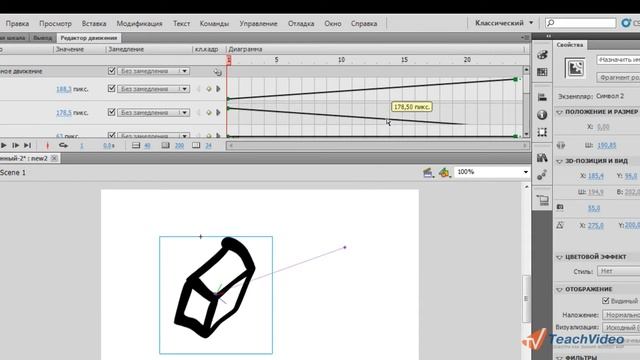This screenshot has width=640, height=360.
Task: Add keyframe in the 178,5 пикс. row
Action: (x=209, y=113)
